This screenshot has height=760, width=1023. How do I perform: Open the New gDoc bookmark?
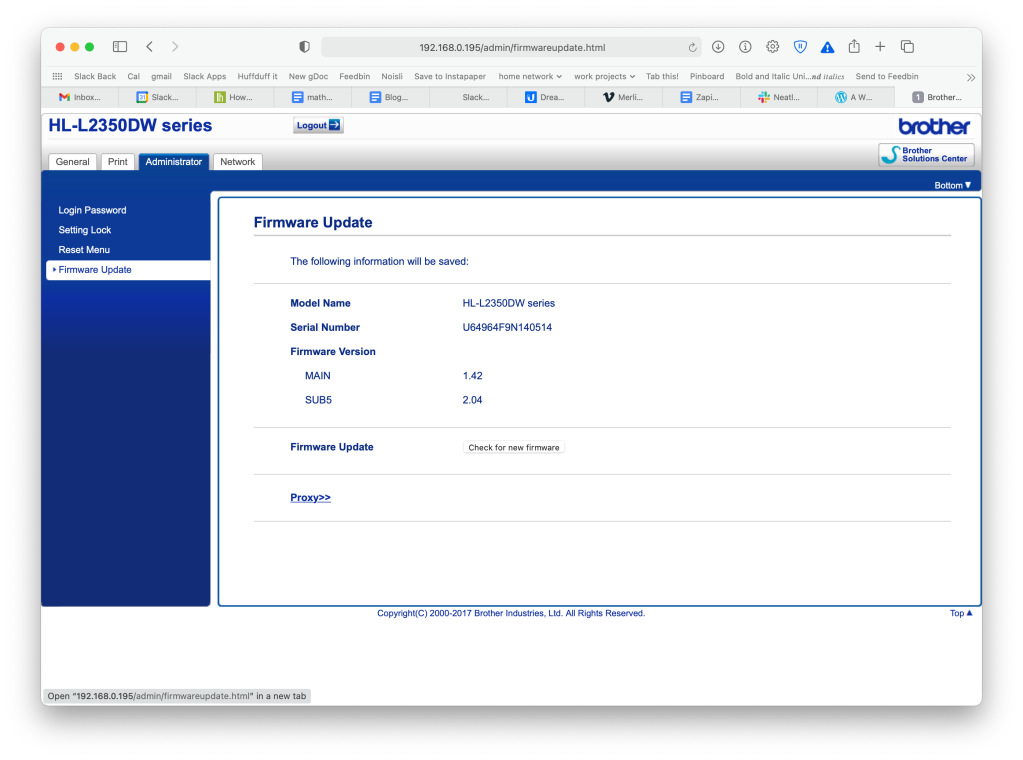309,76
